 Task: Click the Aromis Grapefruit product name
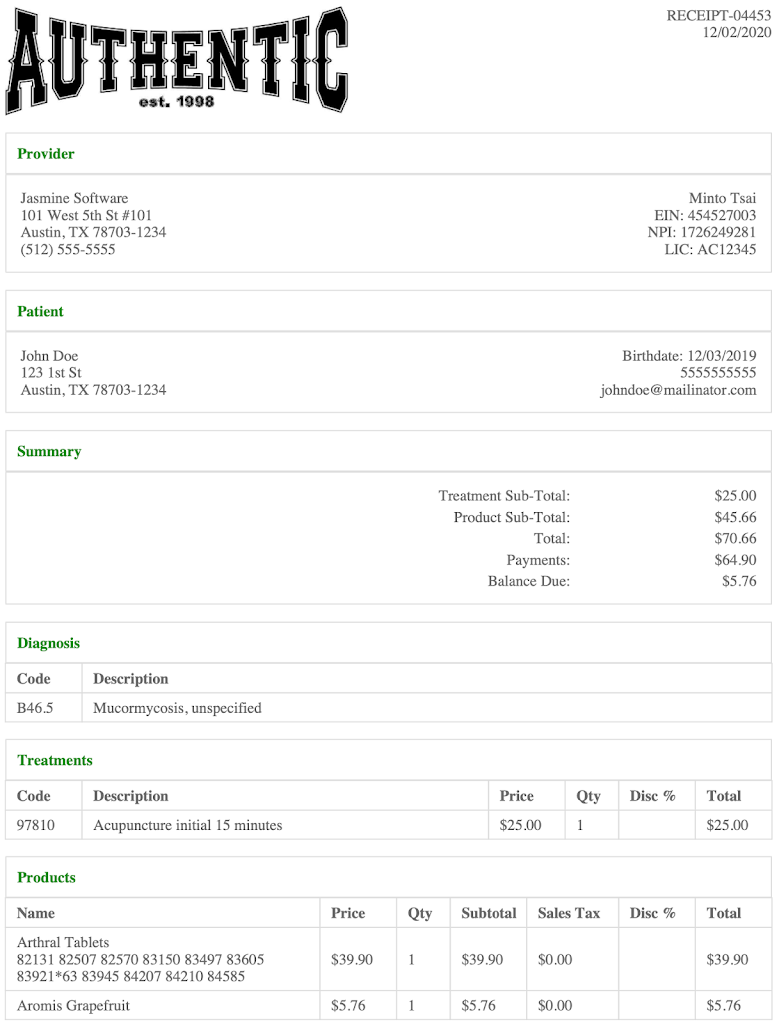(x=73, y=1005)
